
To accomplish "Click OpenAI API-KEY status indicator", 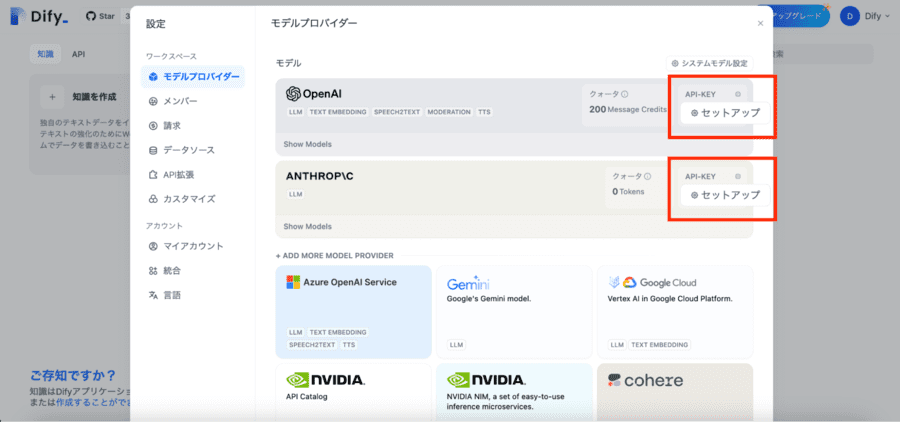I will point(738,94).
